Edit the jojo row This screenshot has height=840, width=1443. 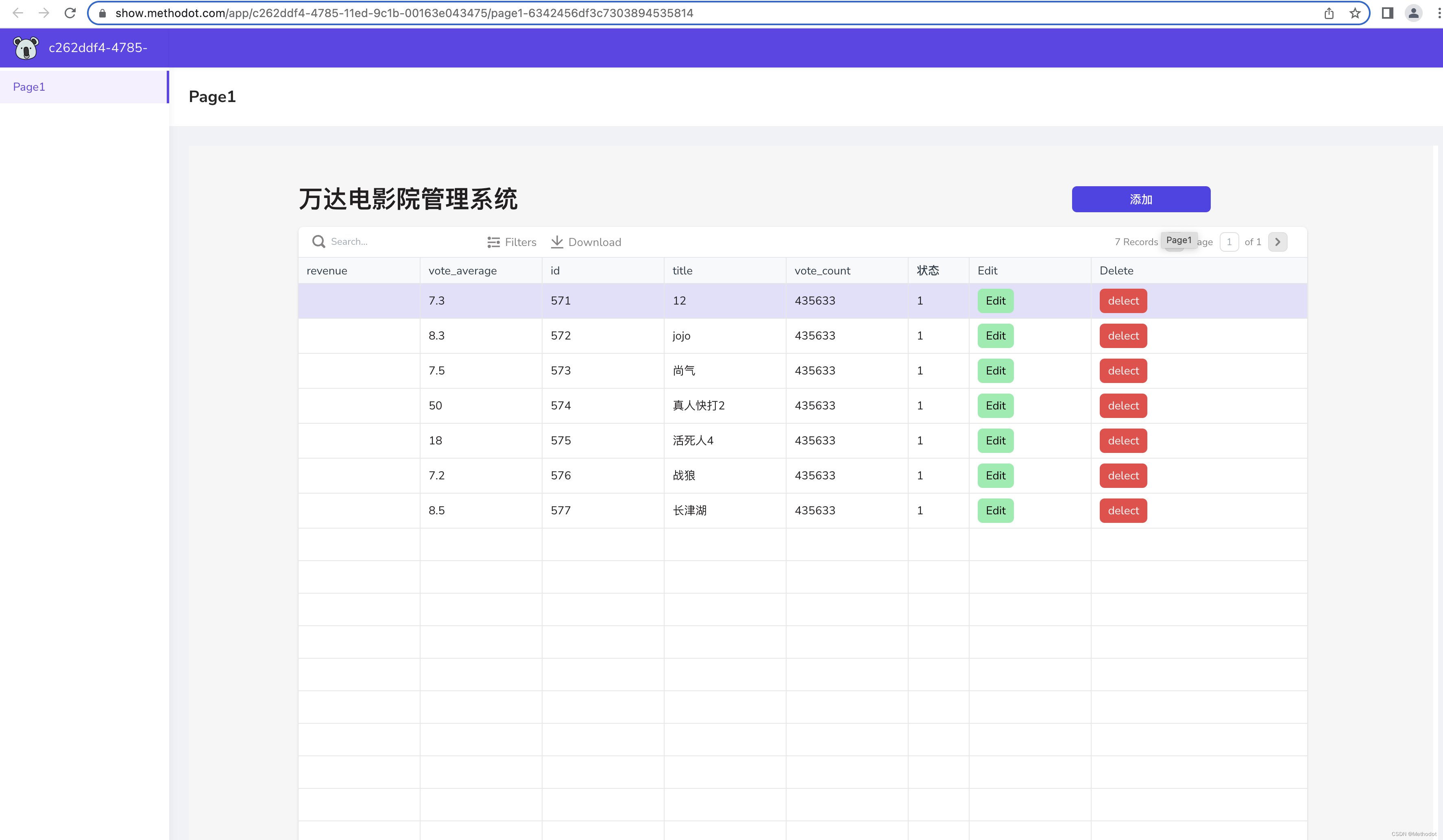click(x=995, y=335)
